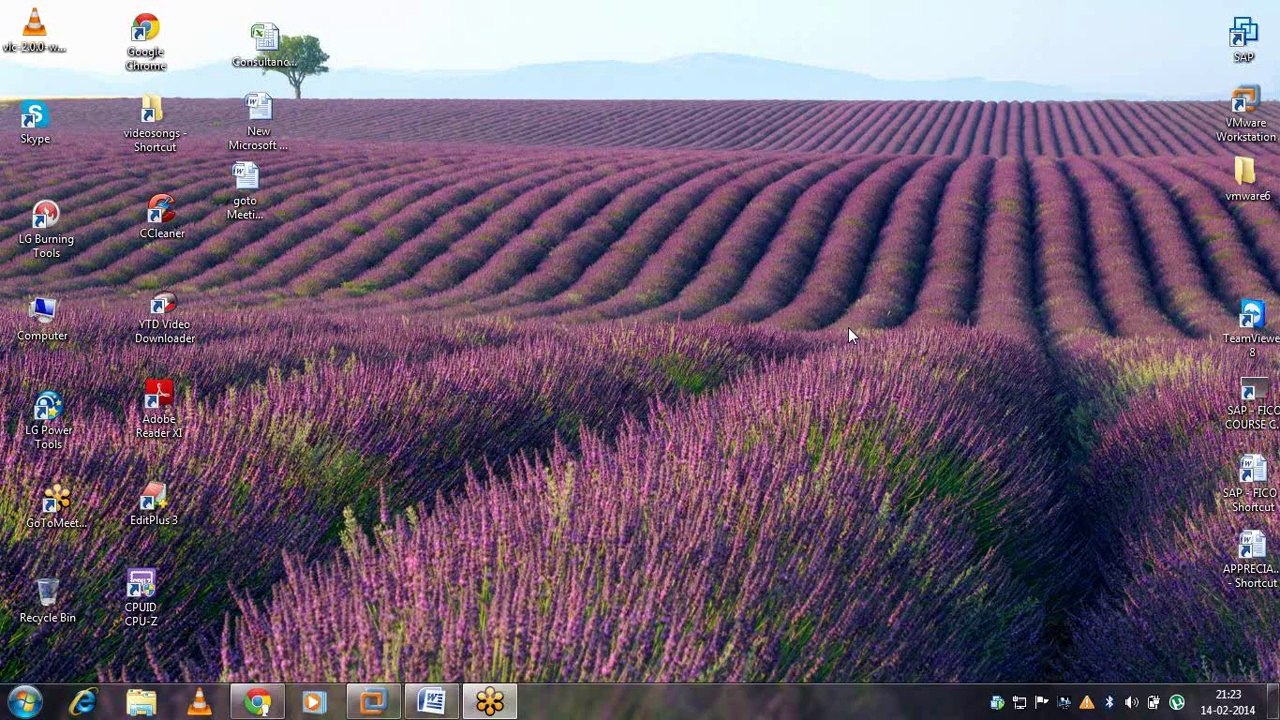
Task: Open the VLC installer desktop icon
Action: tap(34, 30)
